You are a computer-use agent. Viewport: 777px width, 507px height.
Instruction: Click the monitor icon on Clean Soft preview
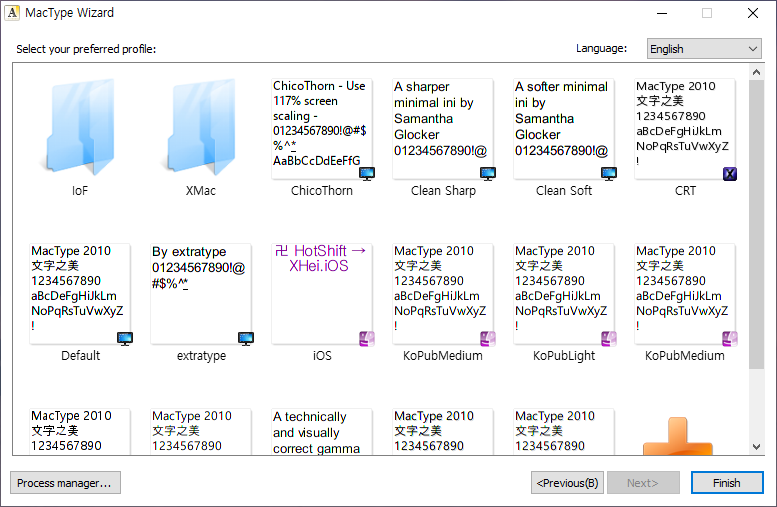[x=609, y=173]
